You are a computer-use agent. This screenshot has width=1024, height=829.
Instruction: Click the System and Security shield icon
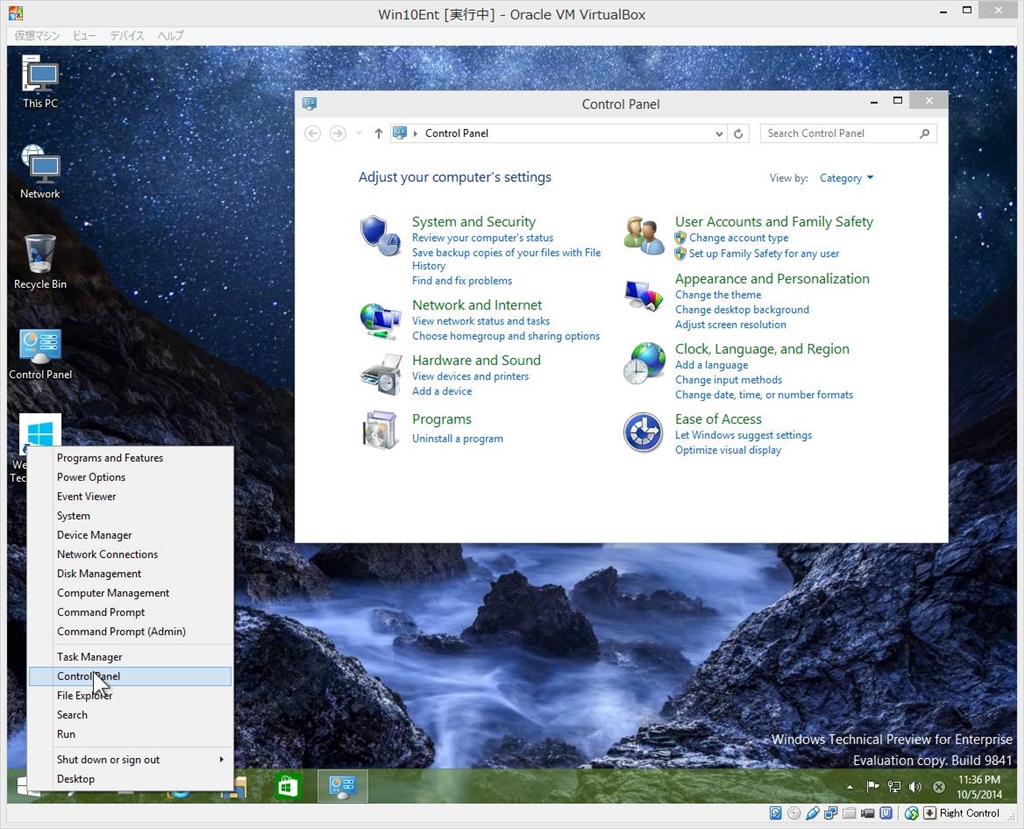[380, 235]
